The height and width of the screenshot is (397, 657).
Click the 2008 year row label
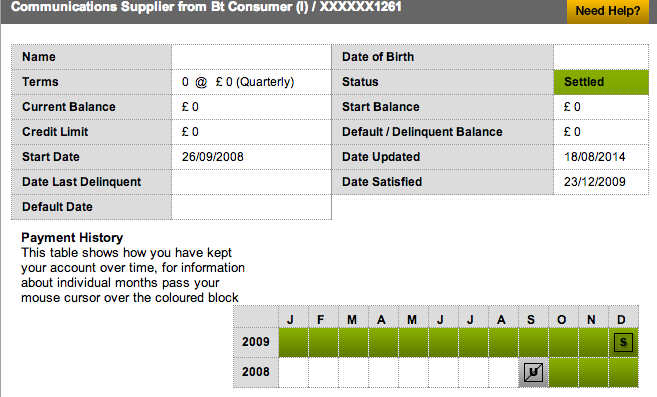pyautogui.click(x=256, y=372)
